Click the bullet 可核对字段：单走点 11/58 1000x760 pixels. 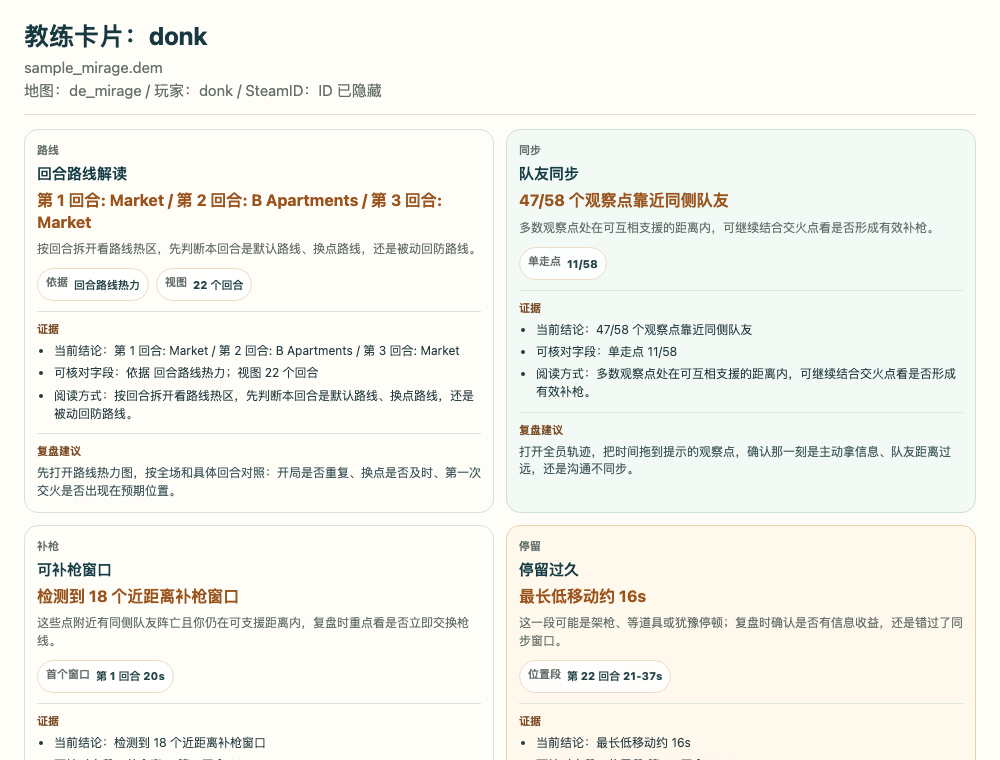click(x=607, y=351)
